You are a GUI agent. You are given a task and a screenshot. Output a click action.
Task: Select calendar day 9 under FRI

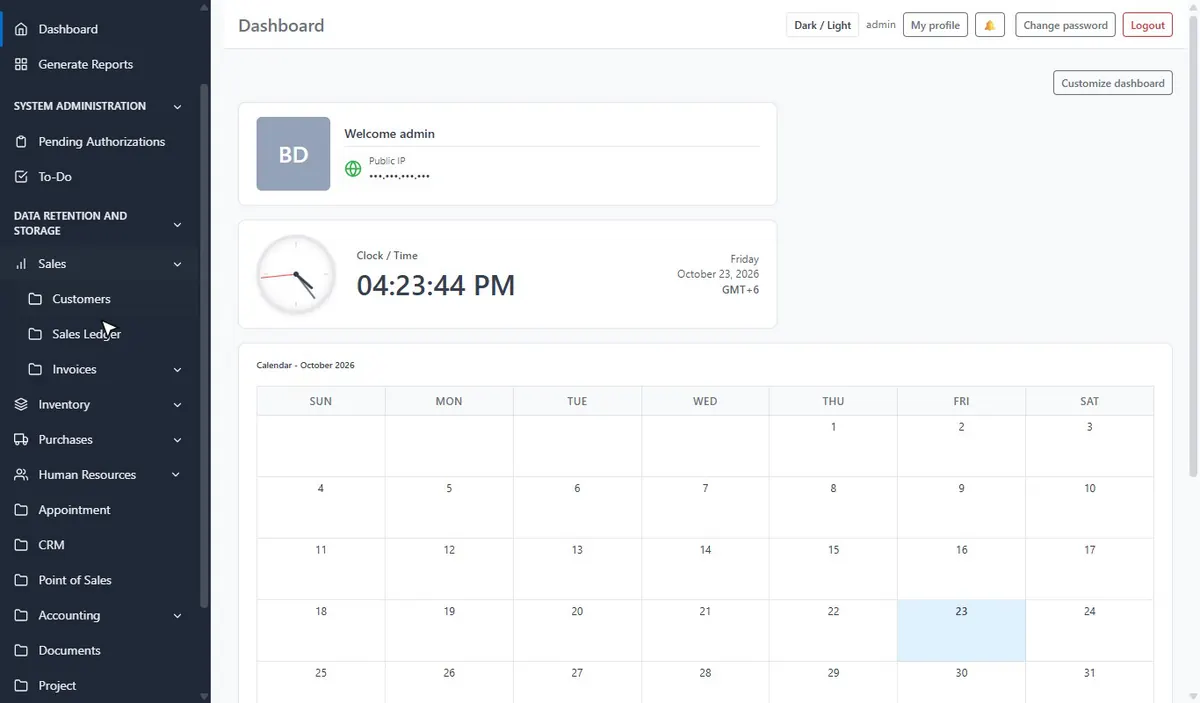pos(962,508)
